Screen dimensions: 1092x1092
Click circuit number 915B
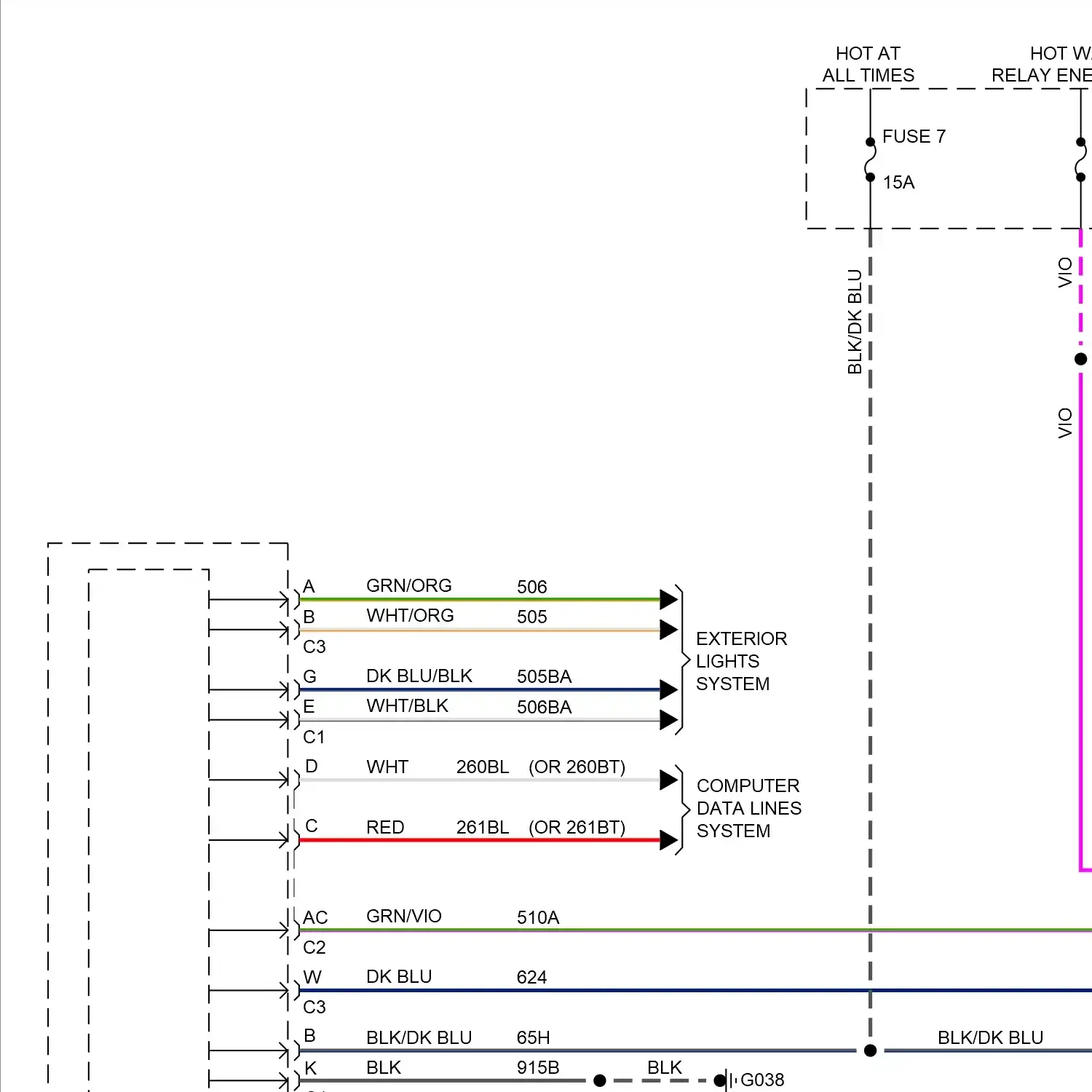tap(538, 1068)
